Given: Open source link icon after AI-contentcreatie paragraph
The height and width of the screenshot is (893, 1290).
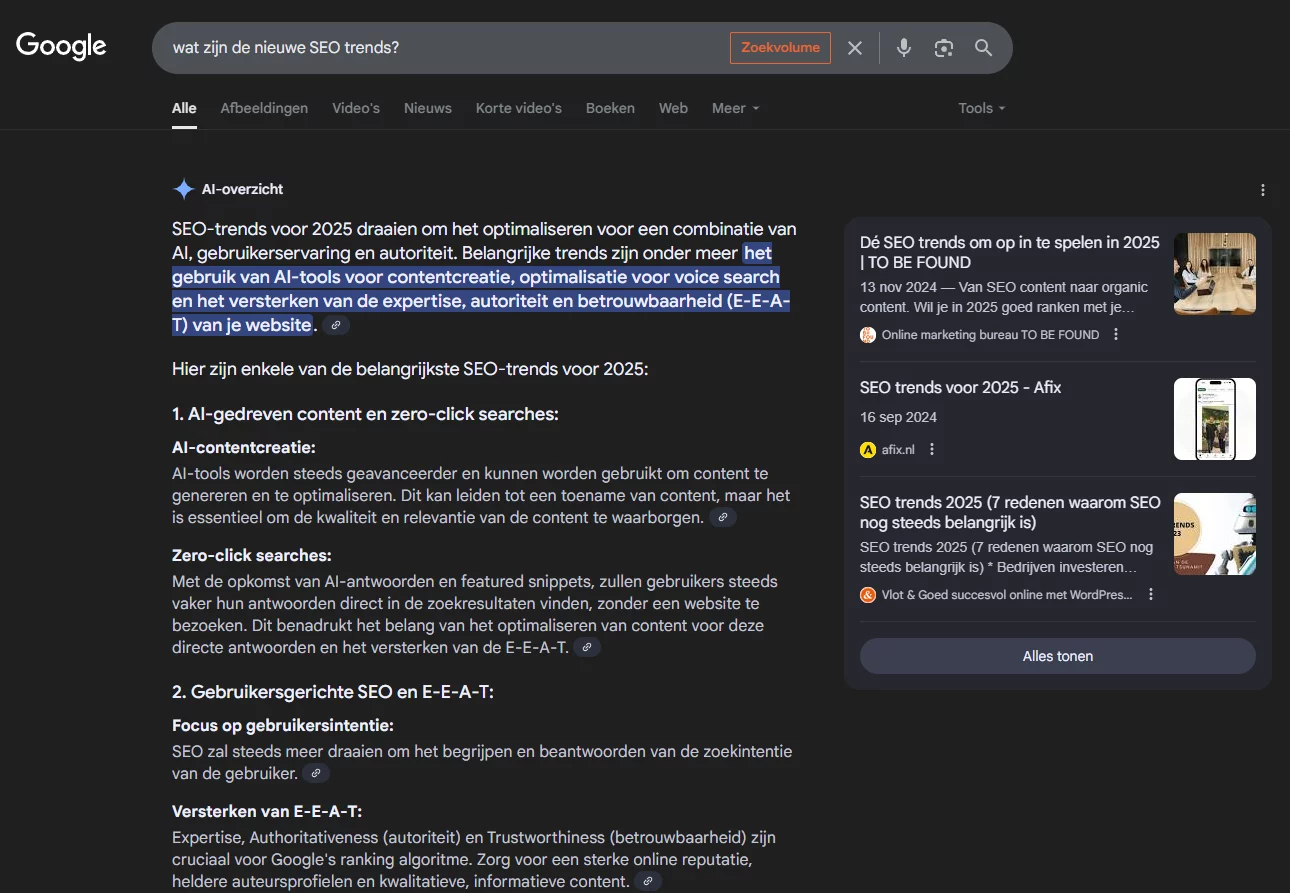Looking at the screenshot, I should tap(723, 517).
